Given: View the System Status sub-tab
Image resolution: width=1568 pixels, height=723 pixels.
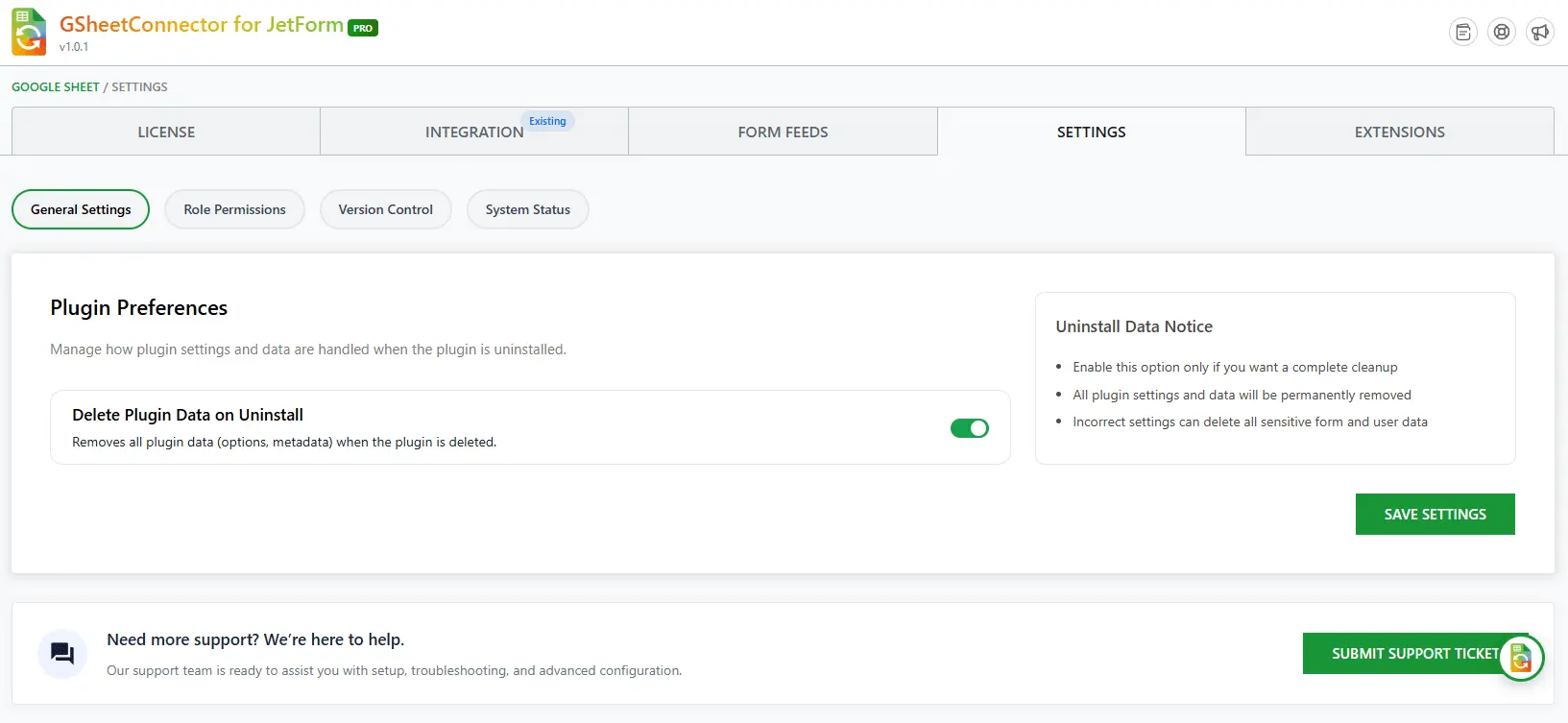Looking at the screenshot, I should [x=528, y=209].
